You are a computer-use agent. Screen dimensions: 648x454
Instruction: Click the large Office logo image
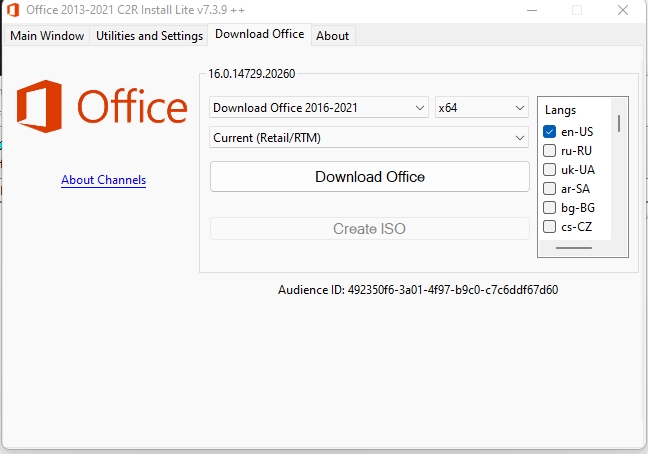(102, 107)
